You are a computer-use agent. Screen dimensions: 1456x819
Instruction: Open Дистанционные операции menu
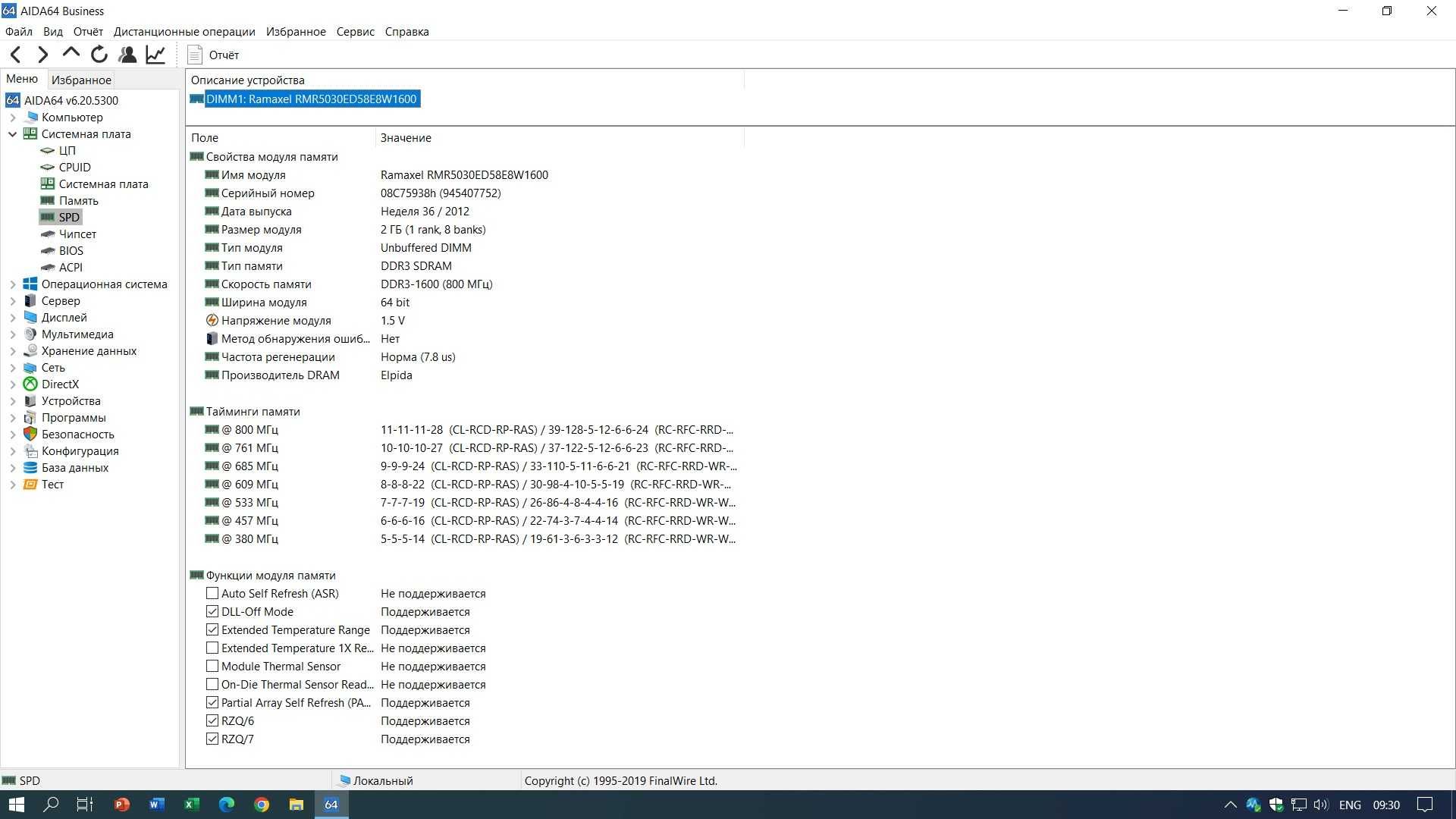184,32
